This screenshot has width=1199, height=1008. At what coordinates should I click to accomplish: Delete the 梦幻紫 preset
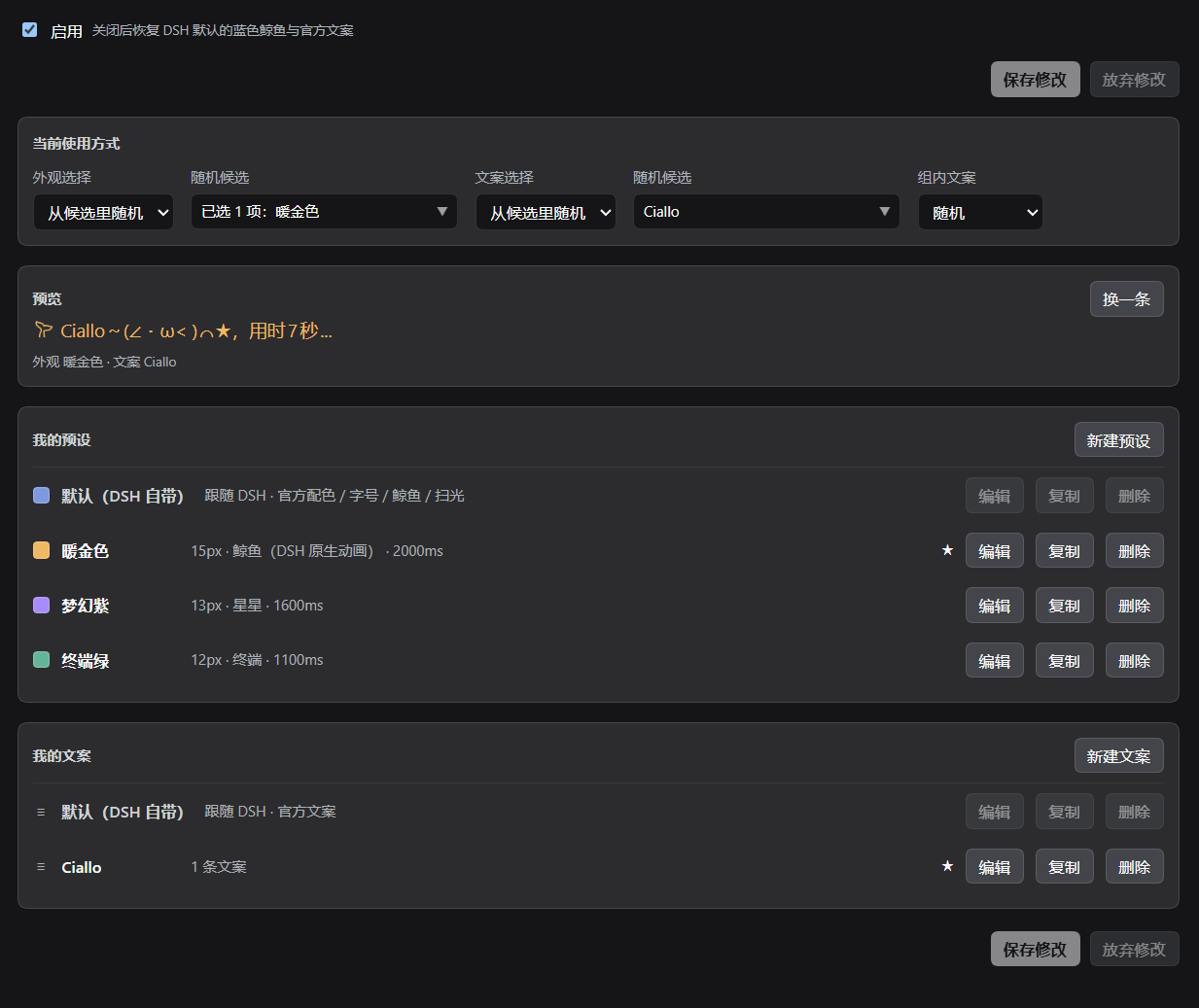pos(1134,606)
